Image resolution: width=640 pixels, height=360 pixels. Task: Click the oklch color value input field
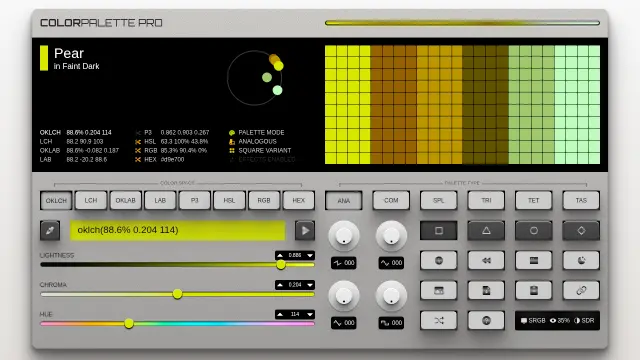(178, 230)
